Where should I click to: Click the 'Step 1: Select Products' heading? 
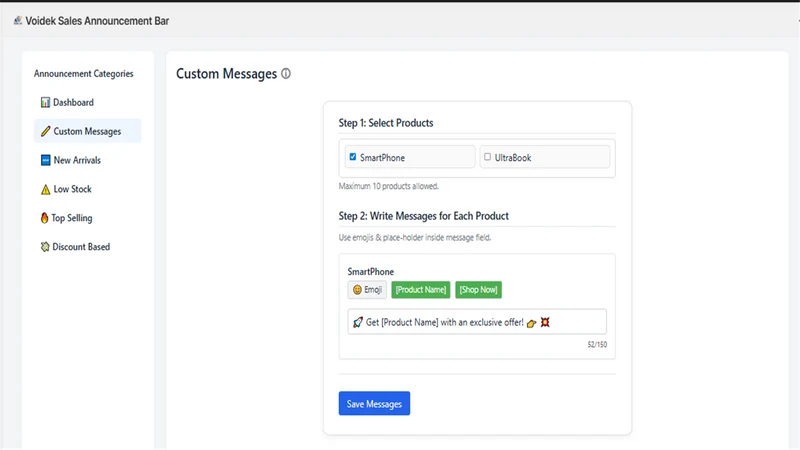[386, 123]
